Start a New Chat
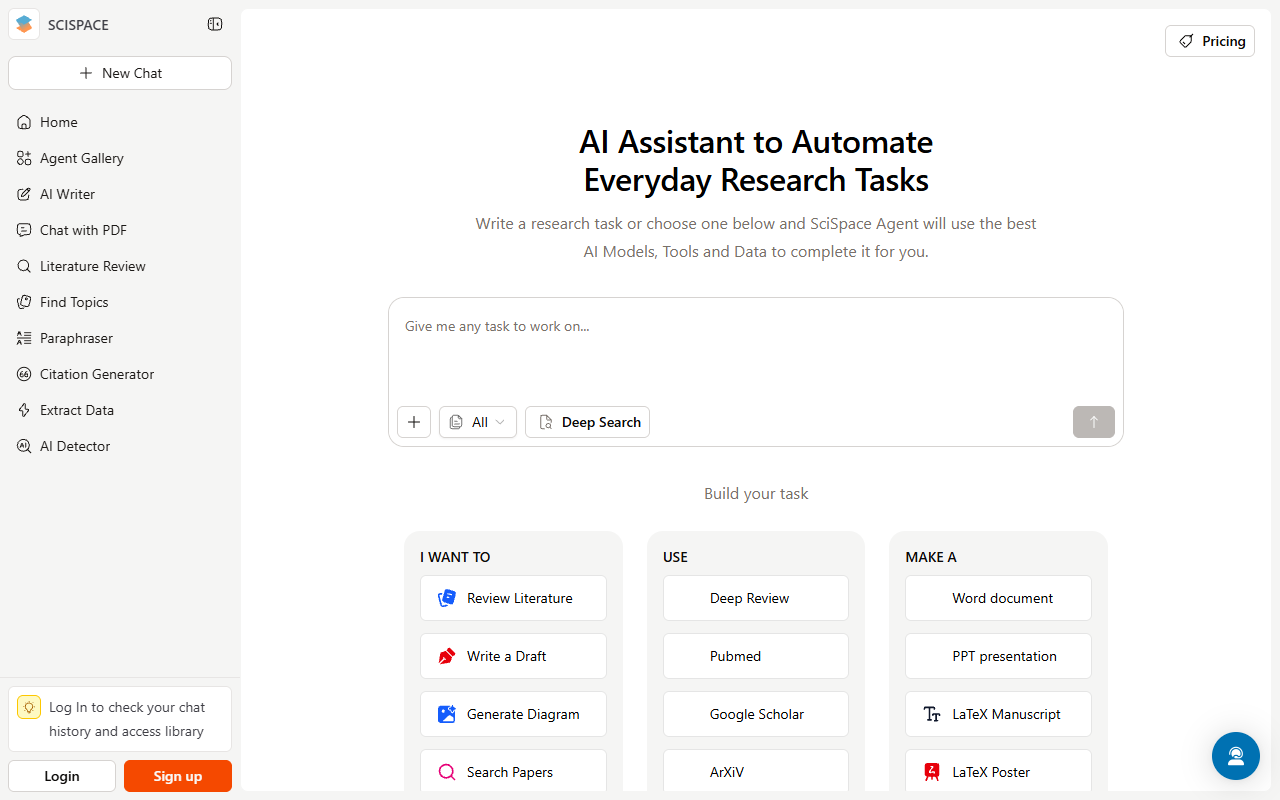1280x800 pixels. (x=120, y=73)
